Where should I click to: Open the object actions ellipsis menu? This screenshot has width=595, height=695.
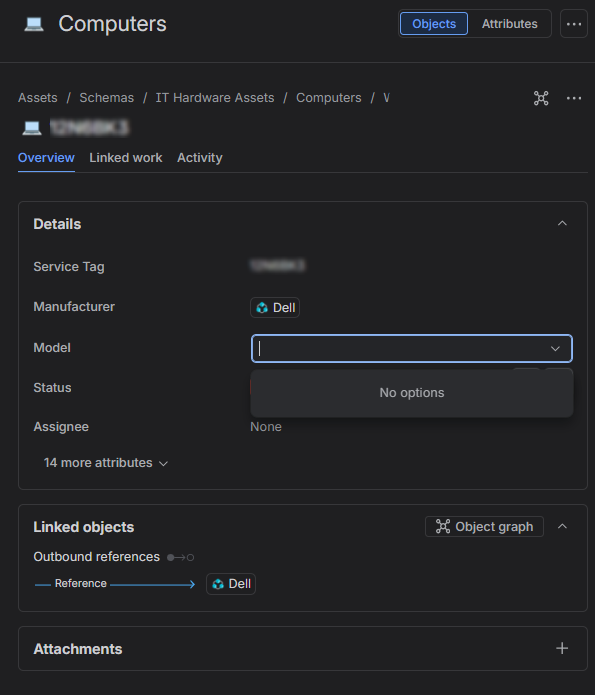coord(574,98)
